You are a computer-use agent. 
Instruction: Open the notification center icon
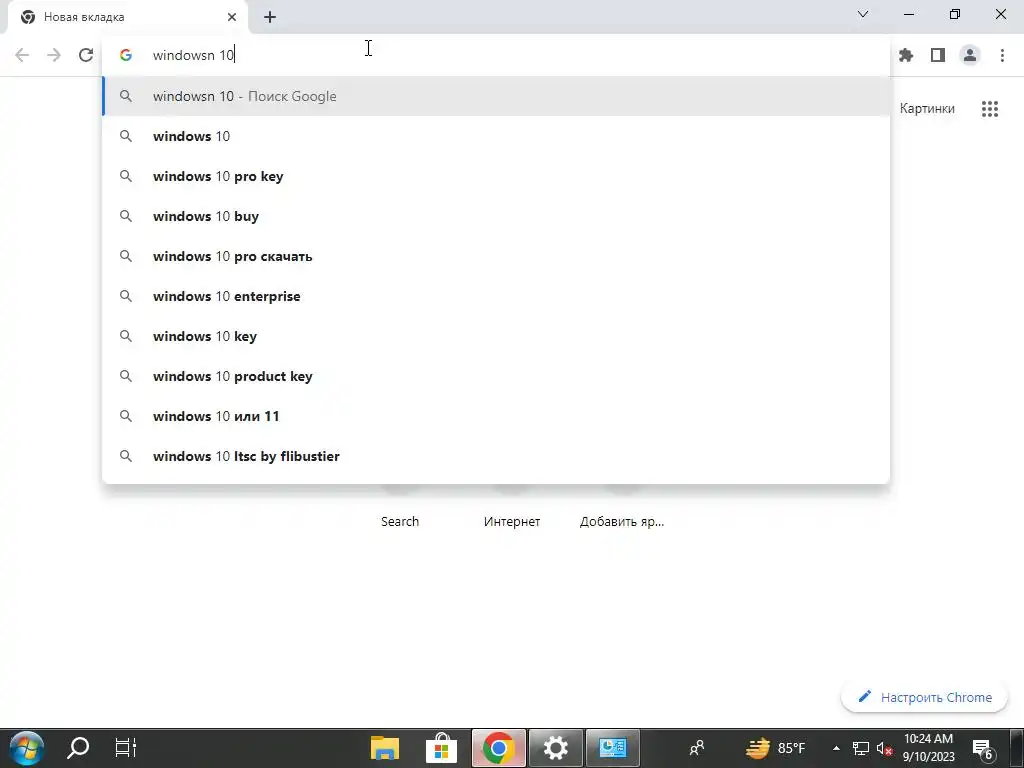click(x=983, y=749)
